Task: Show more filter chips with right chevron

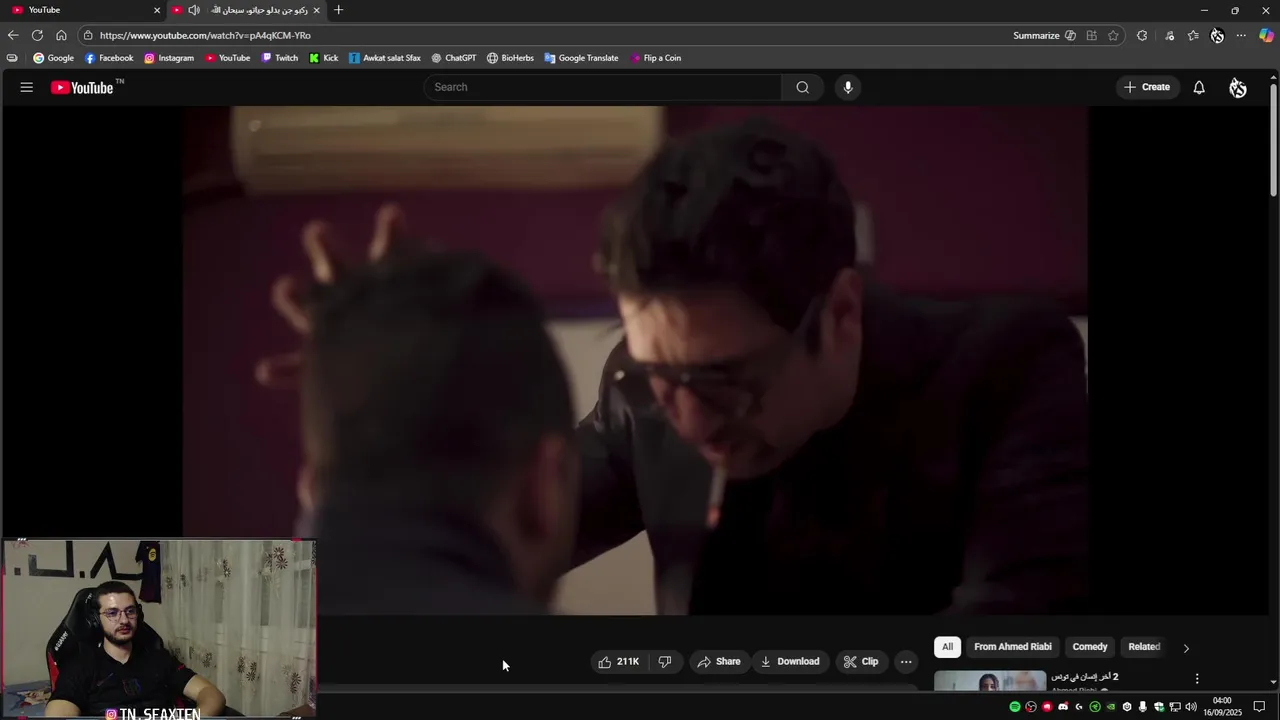Action: pyautogui.click(x=1186, y=648)
